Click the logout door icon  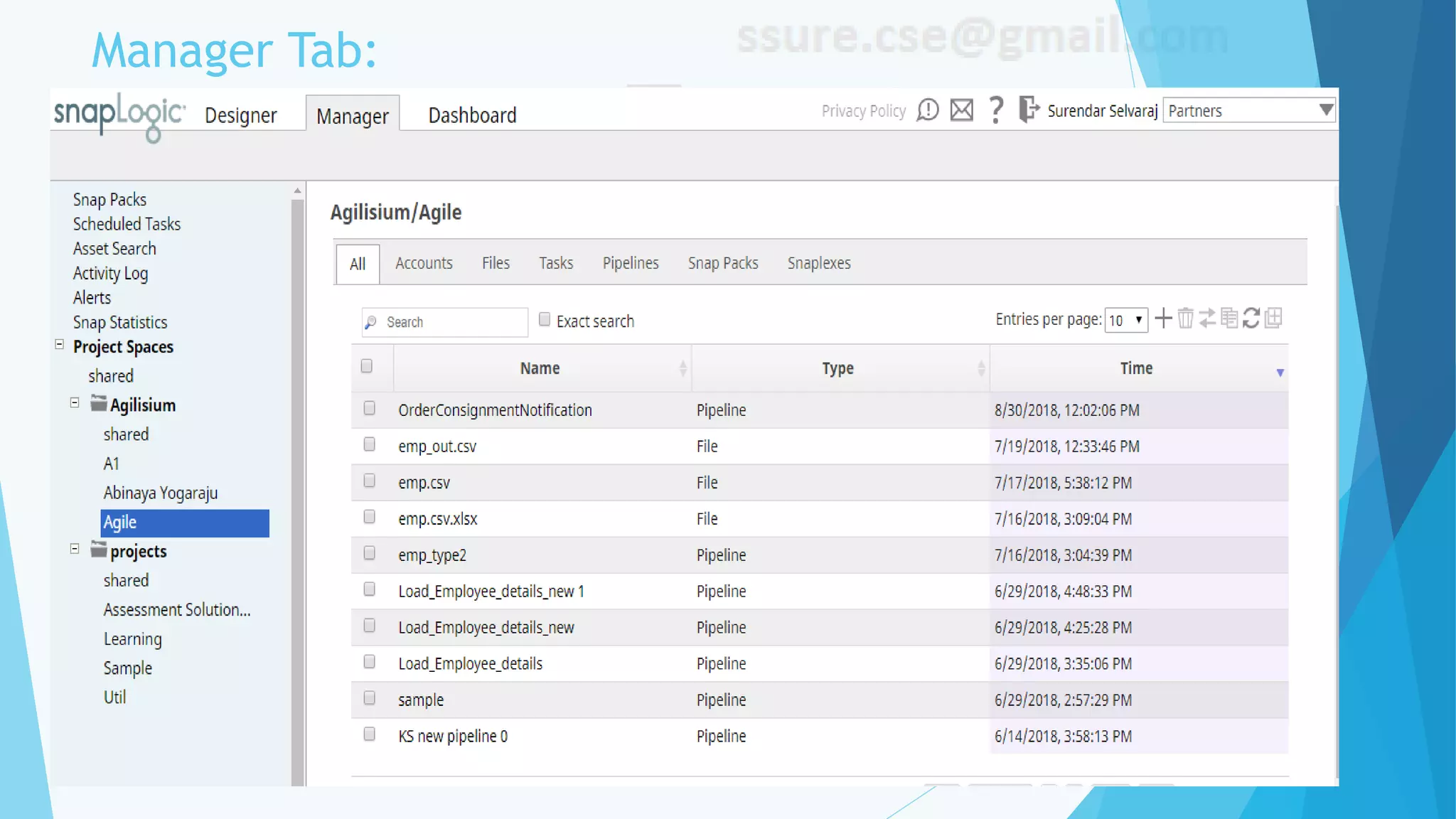1028,110
